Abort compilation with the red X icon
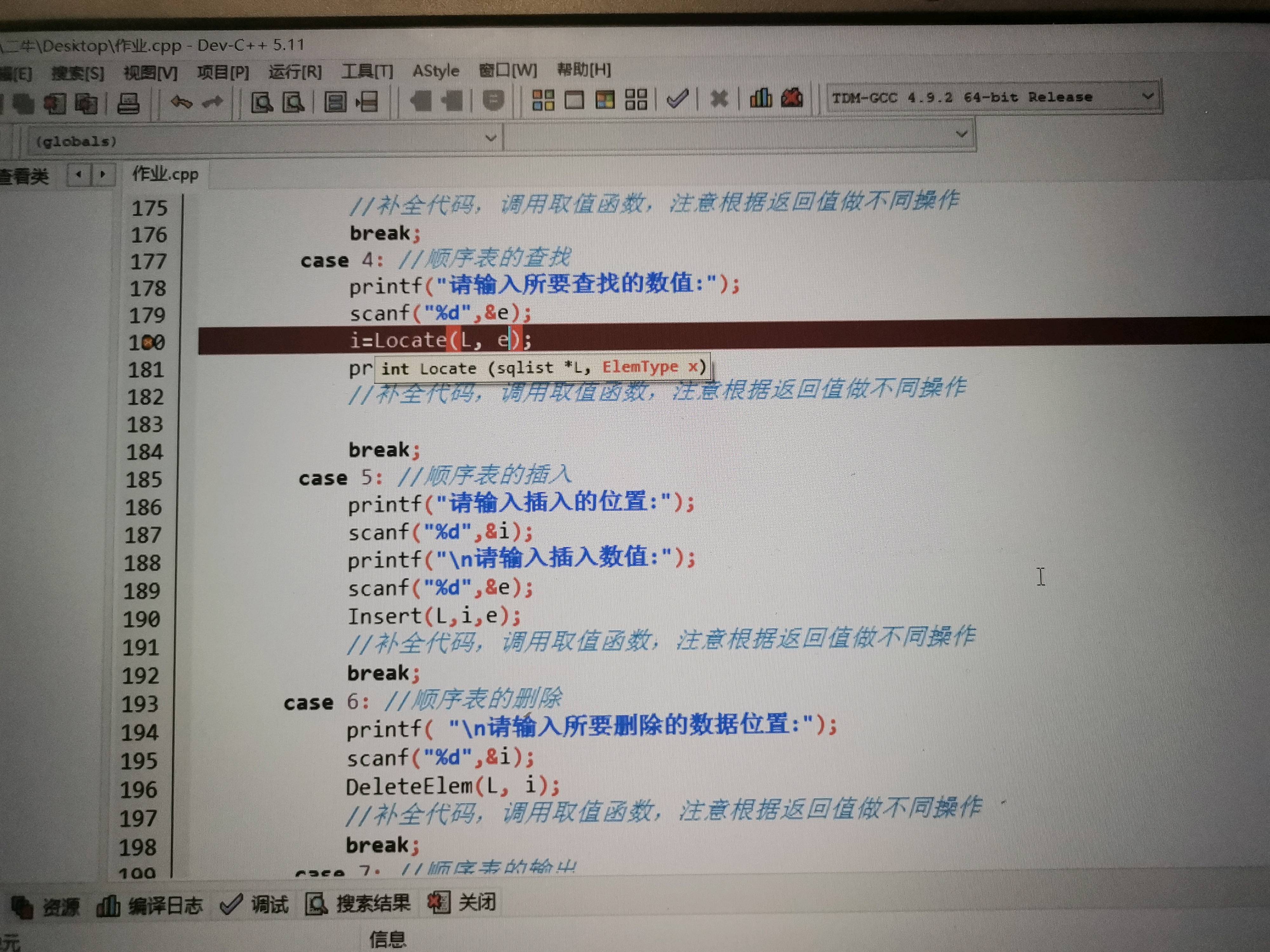 719,99
